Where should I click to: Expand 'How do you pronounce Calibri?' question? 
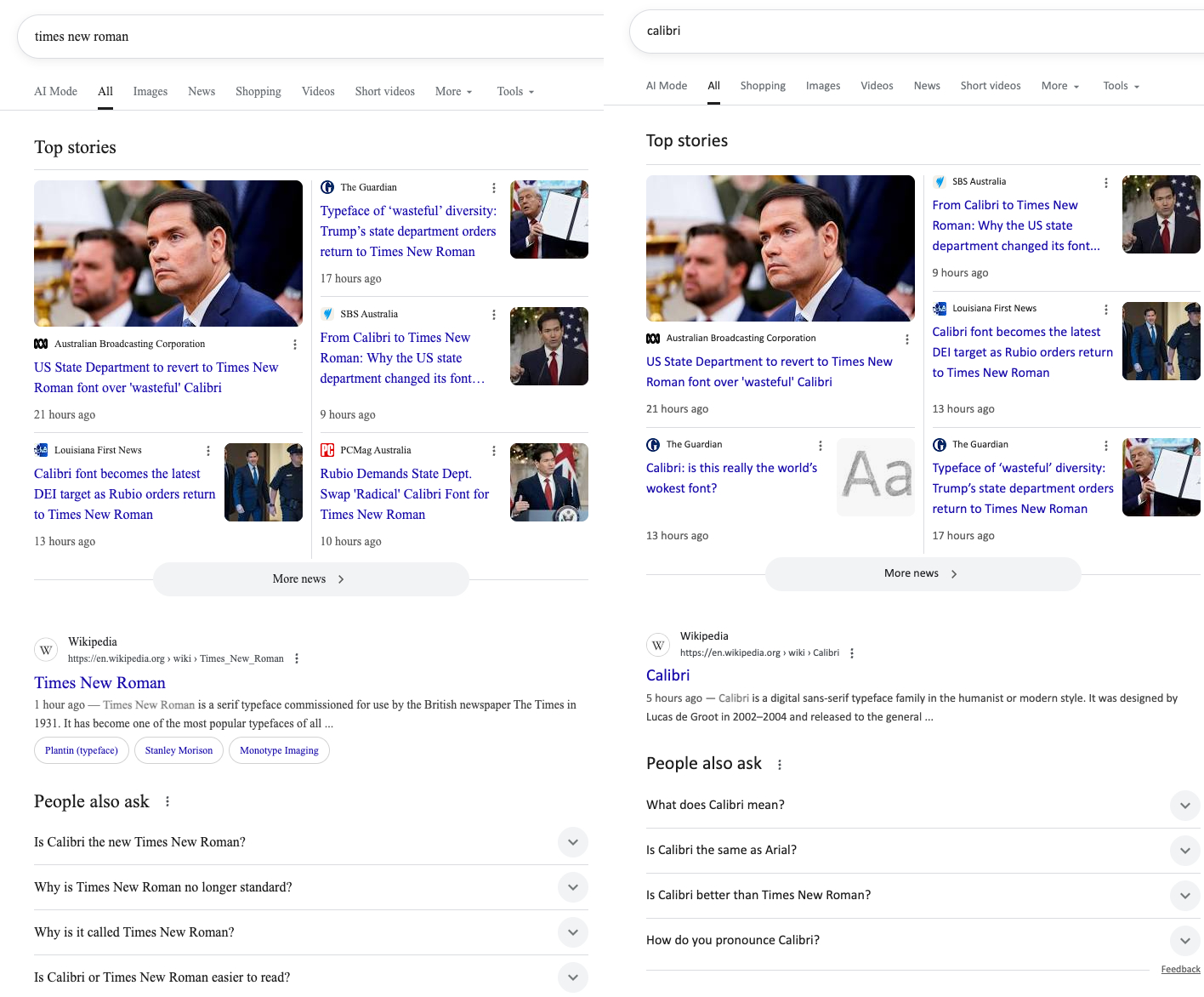point(923,940)
